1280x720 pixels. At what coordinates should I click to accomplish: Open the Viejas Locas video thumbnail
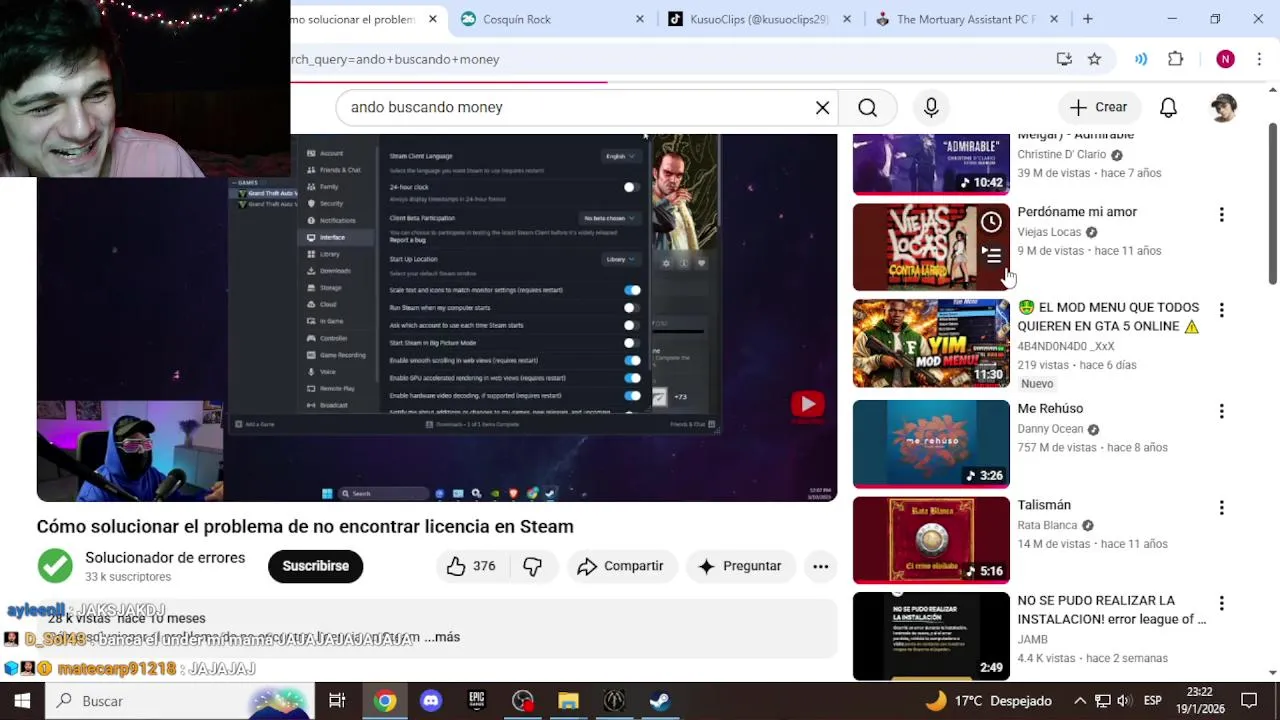pyautogui.click(x=931, y=247)
